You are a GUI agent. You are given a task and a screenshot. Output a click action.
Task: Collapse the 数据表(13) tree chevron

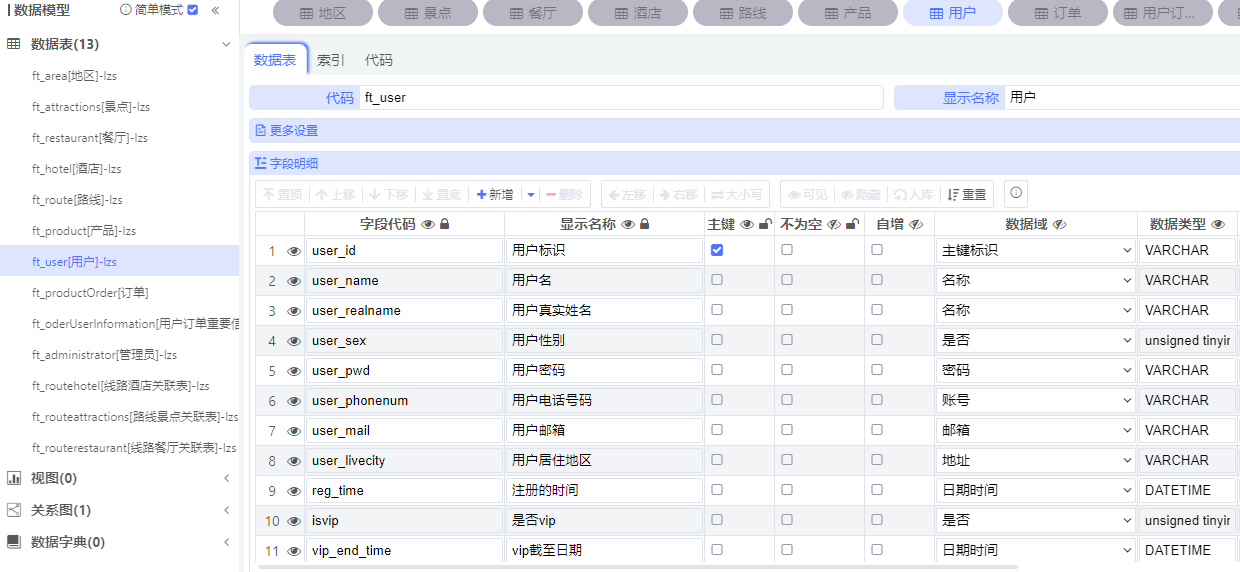click(x=226, y=45)
